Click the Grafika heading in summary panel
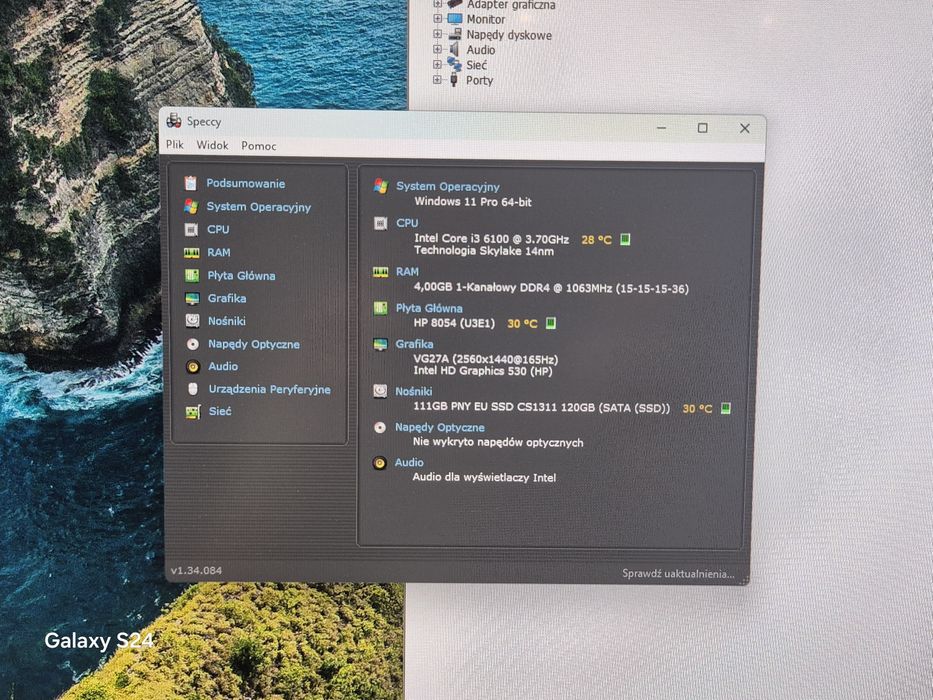933x700 pixels. pos(415,344)
